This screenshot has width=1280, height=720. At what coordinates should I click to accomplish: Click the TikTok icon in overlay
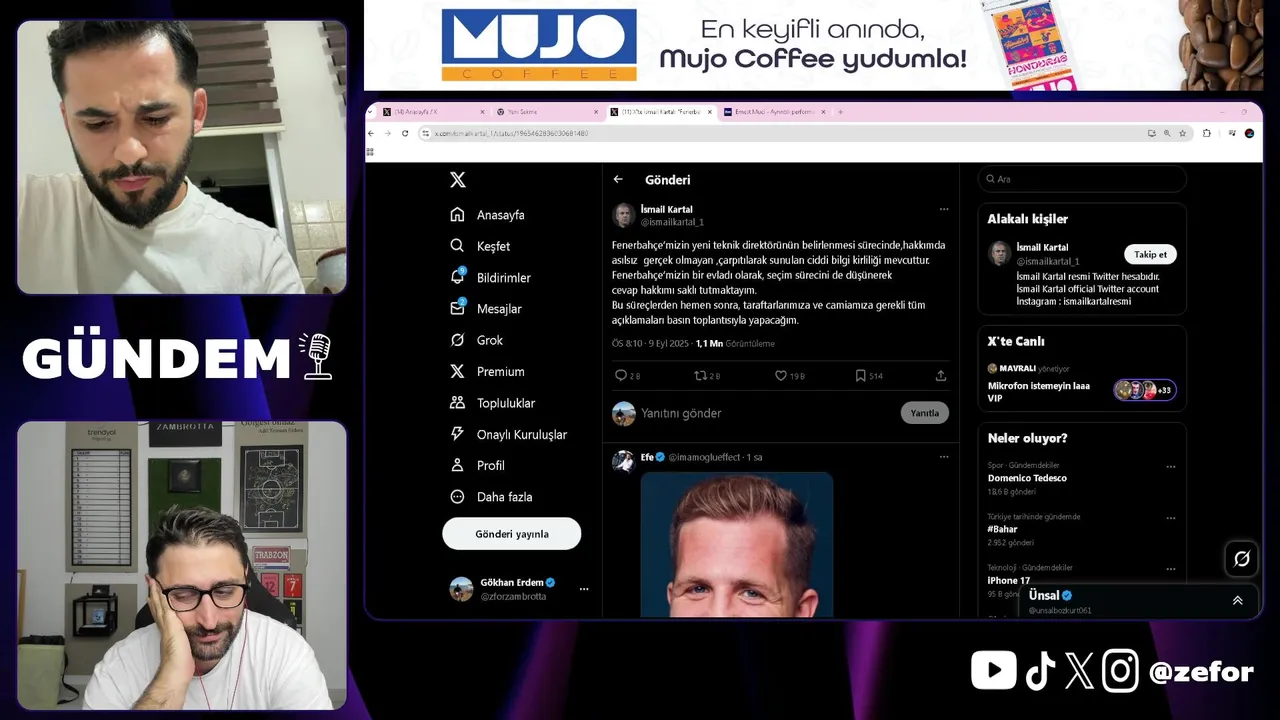coord(1040,671)
